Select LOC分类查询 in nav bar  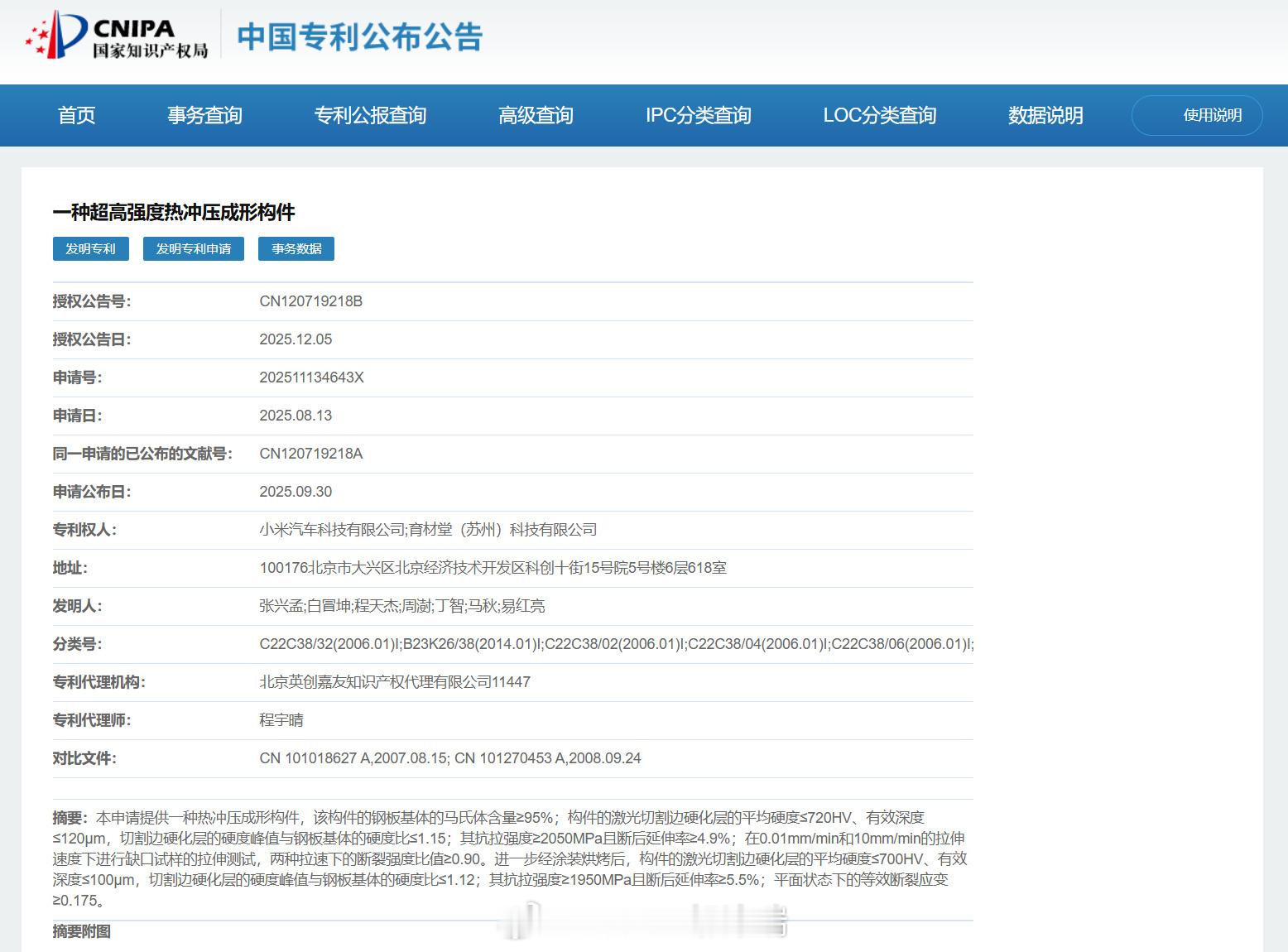879,115
